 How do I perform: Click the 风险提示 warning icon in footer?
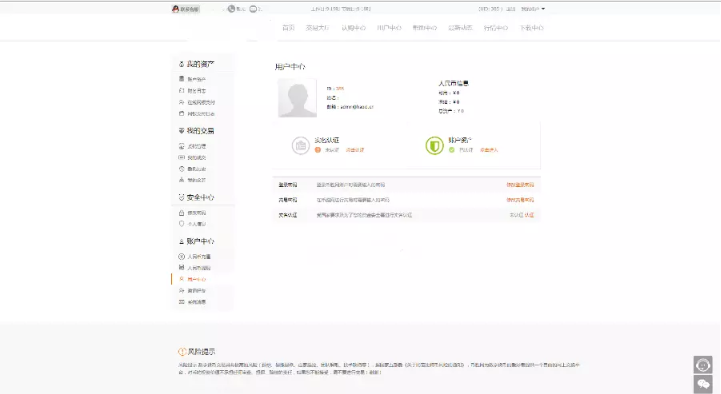pyautogui.click(x=182, y=352)
